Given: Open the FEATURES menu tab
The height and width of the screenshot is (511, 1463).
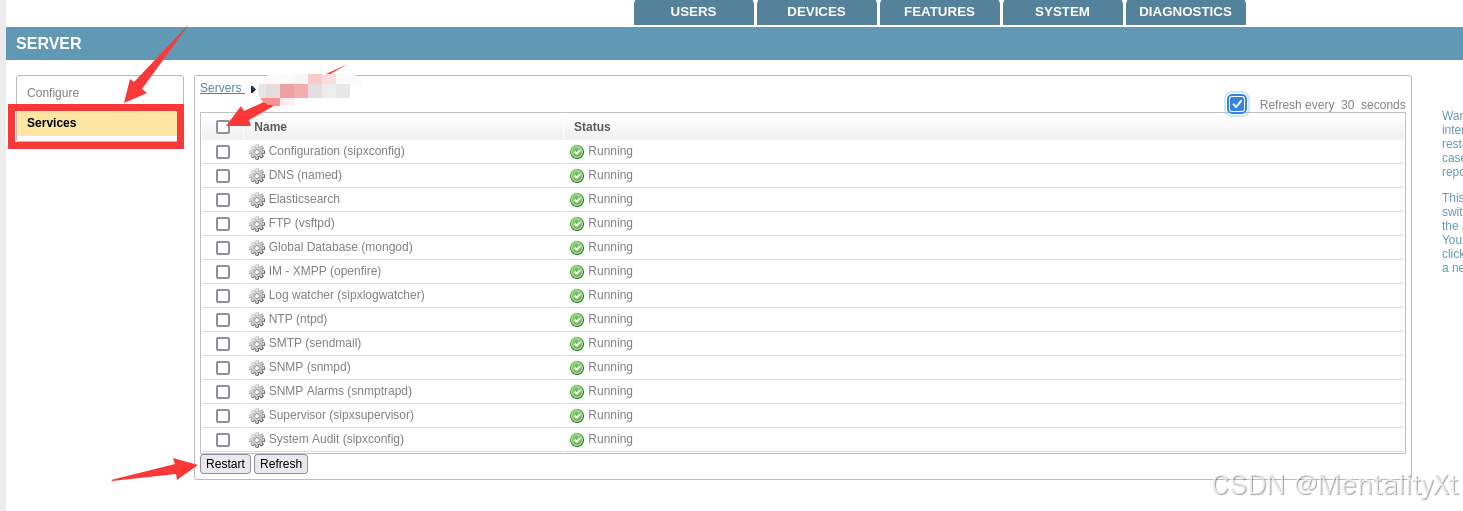Looking at the screenshot, I should pyautogui.click(x=939, y=12).
